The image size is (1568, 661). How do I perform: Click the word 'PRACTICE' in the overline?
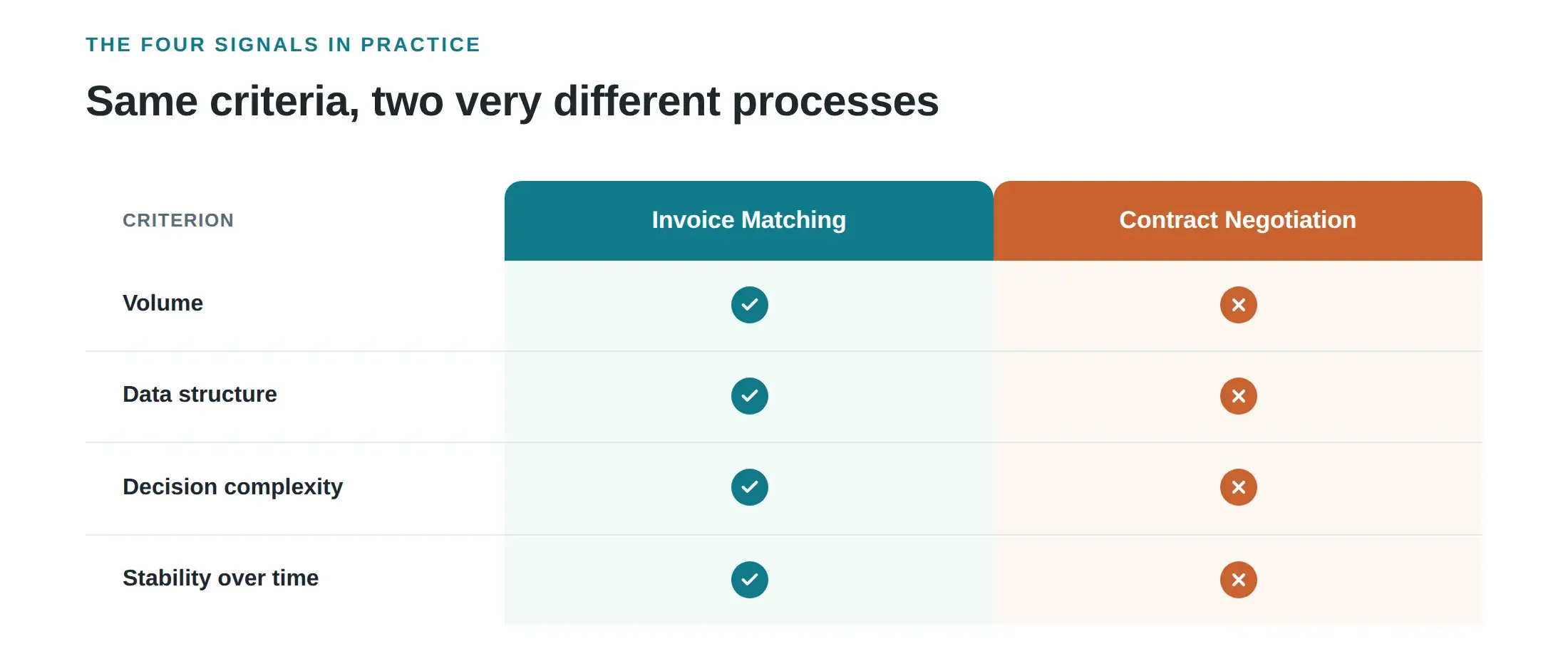coord(421,45)
